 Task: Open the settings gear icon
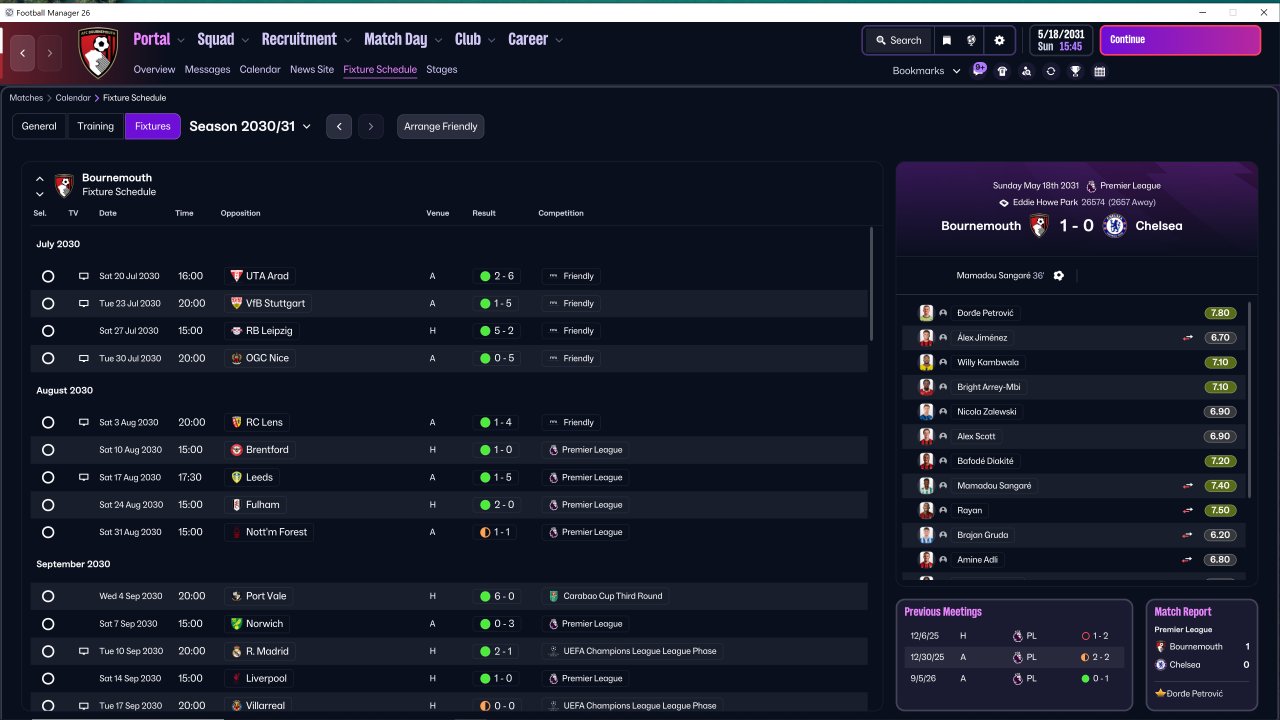pos(999,41)
